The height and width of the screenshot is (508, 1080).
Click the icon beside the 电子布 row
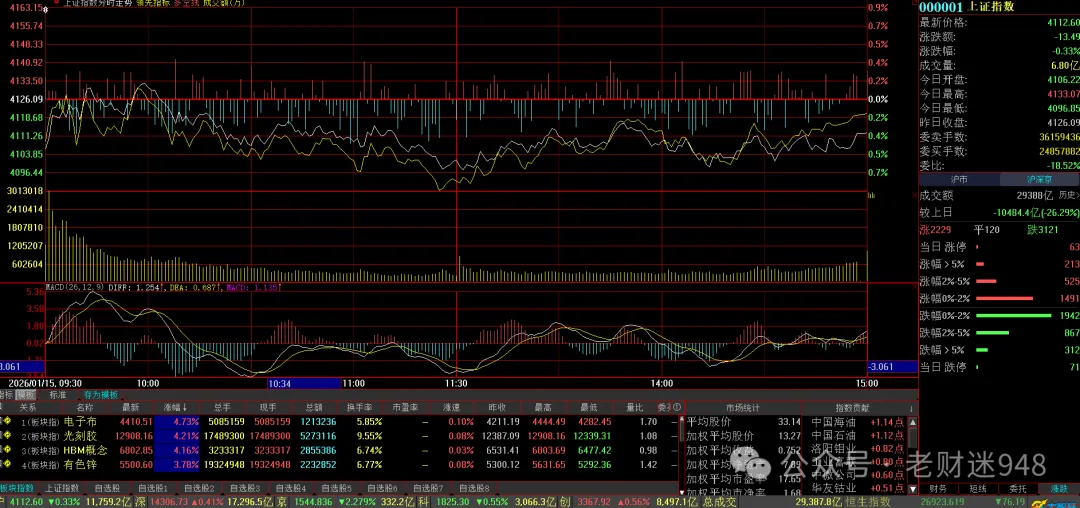coord(5,422)
